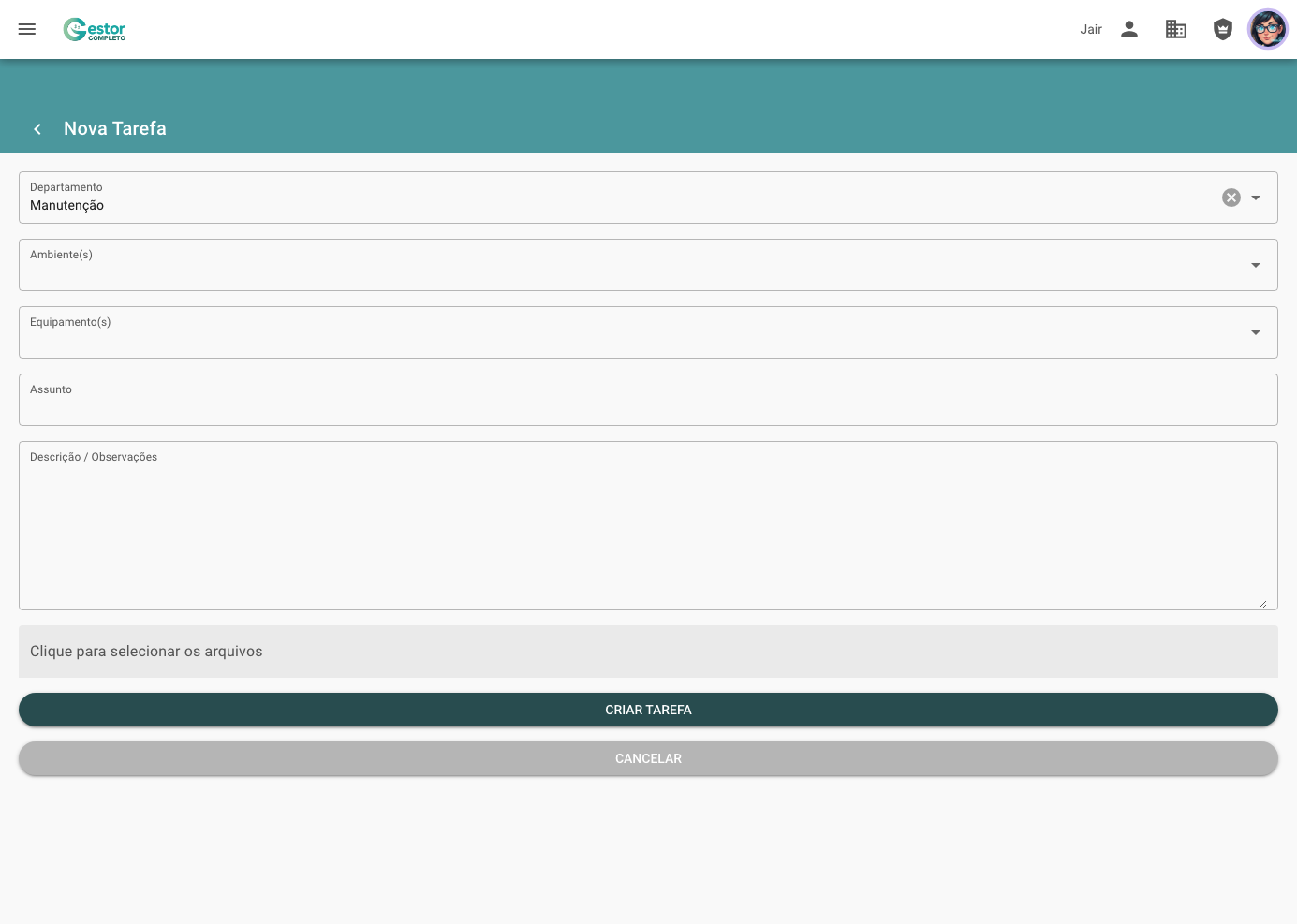Open the user profile person icon
Viewport: 1297px width, 924px height.
(x=1129, y=29)
